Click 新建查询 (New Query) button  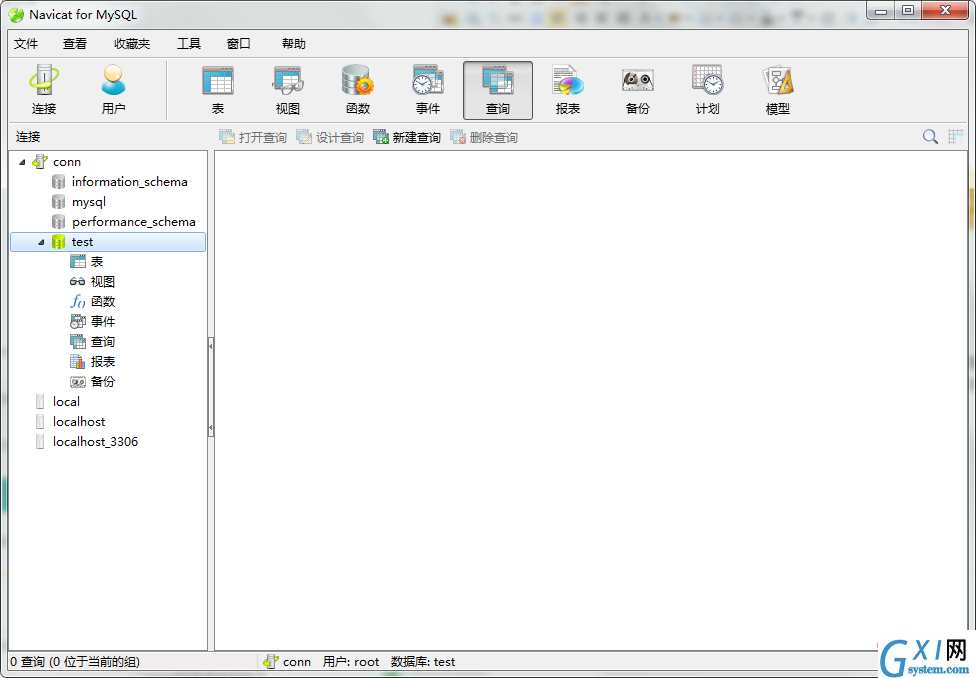(407, 137)
